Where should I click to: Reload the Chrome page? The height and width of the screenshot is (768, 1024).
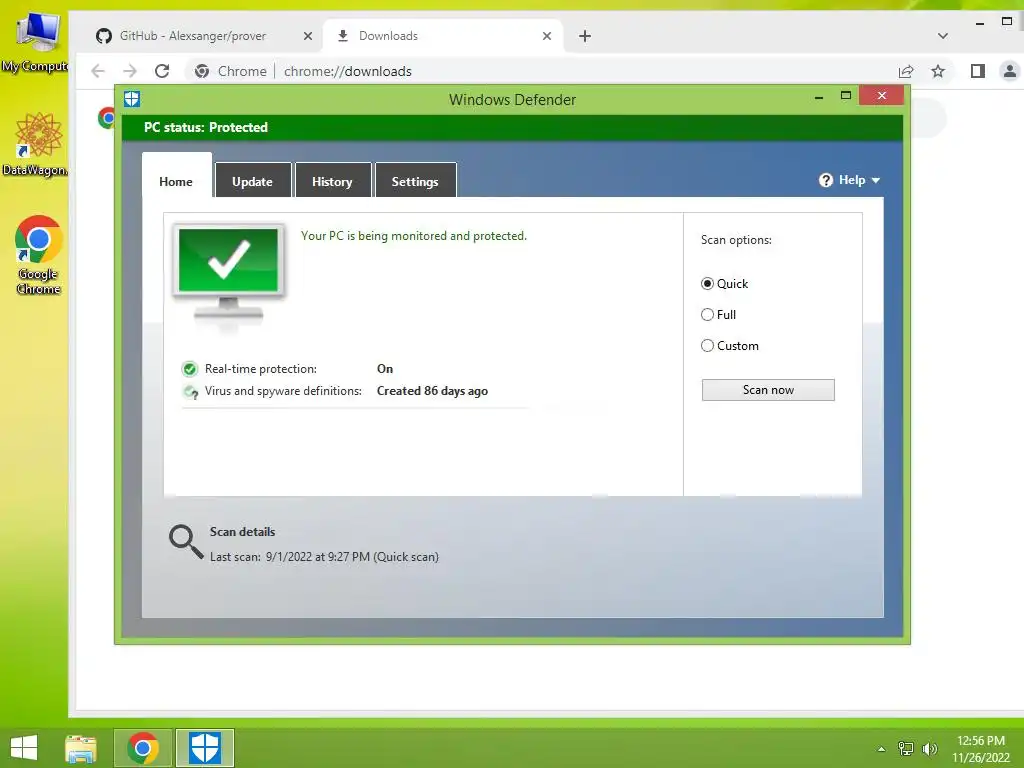pos(162,71)
